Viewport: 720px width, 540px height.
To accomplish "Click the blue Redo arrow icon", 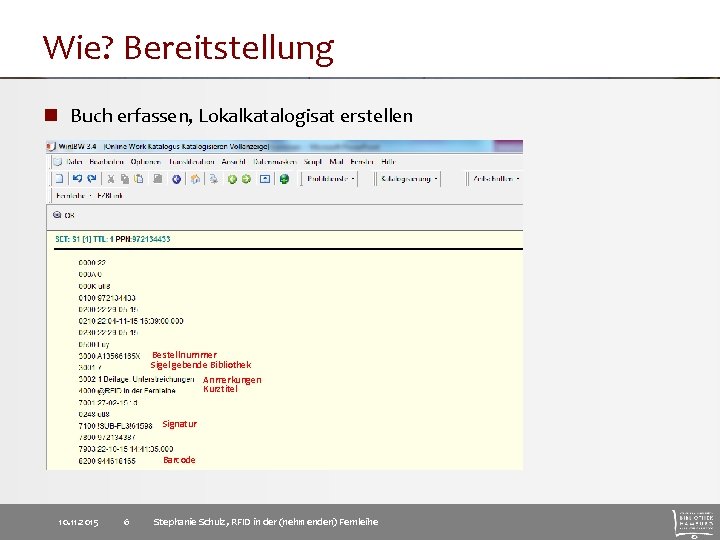I will tap(92, 179).
